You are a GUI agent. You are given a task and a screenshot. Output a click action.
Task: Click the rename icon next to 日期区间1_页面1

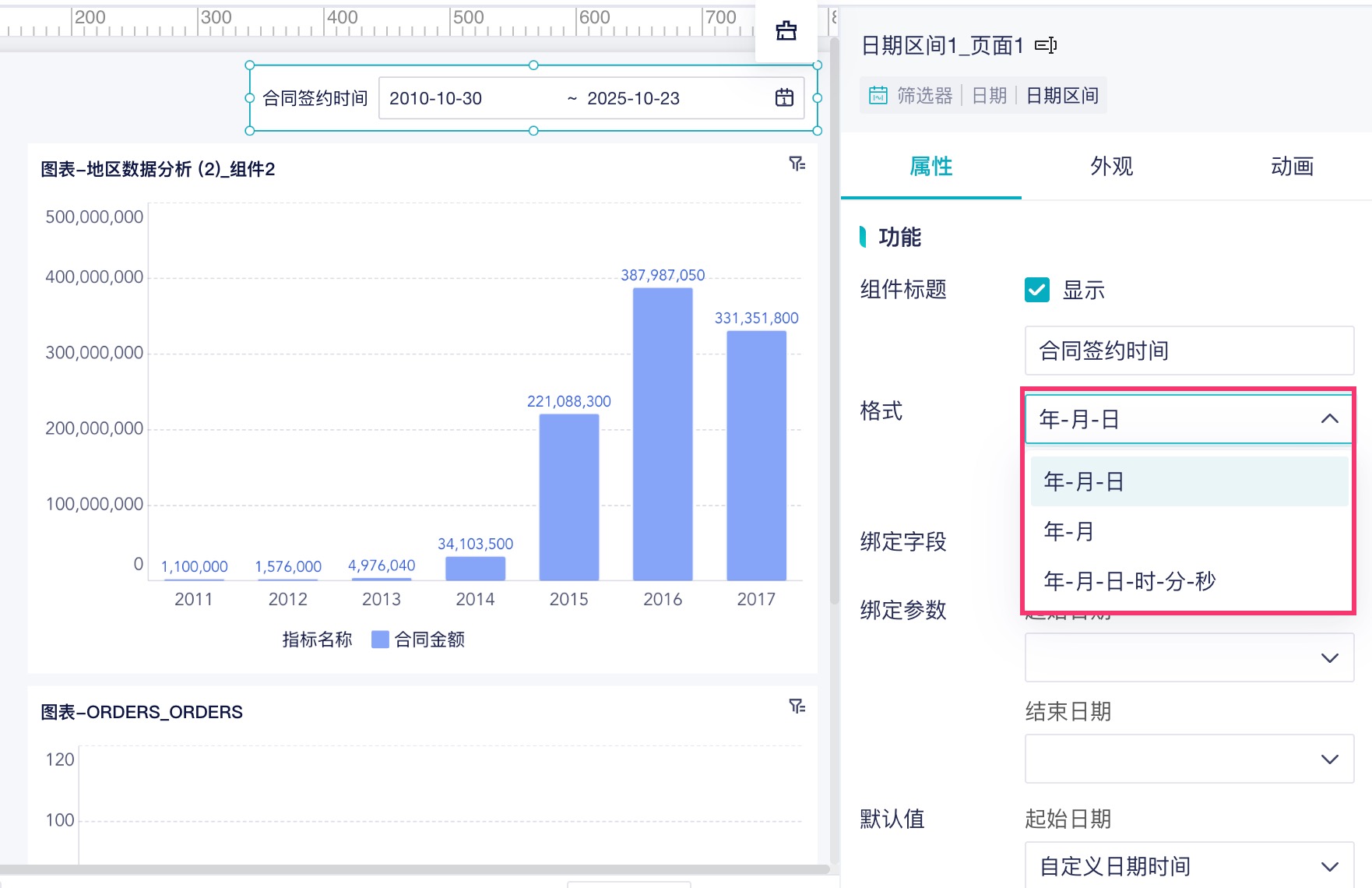[x=1046, y=46]
